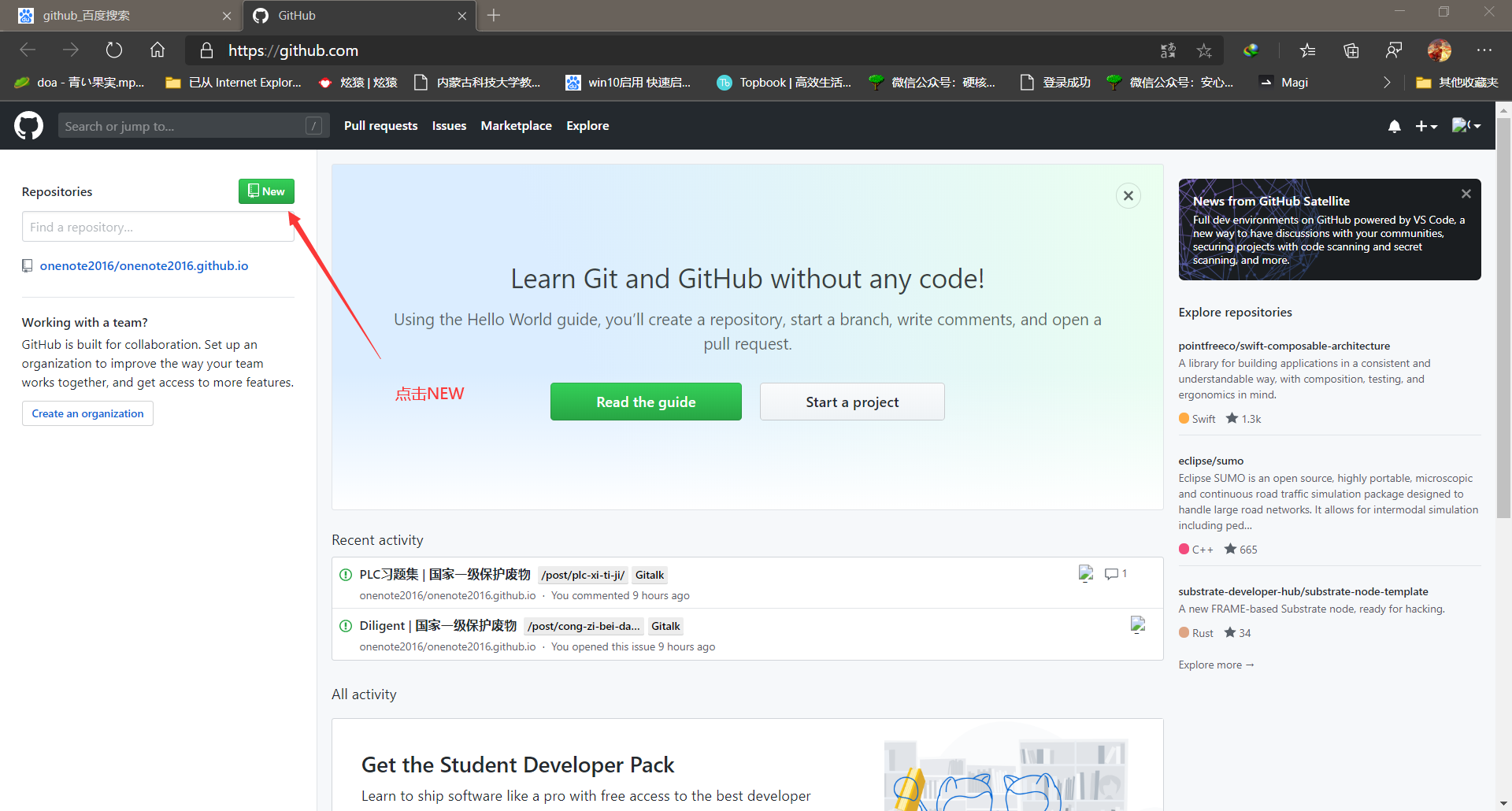The height and width of the screenshot is (811, 1512).
Task: Click the Find a repository field
Action: (x=157, y=227)
